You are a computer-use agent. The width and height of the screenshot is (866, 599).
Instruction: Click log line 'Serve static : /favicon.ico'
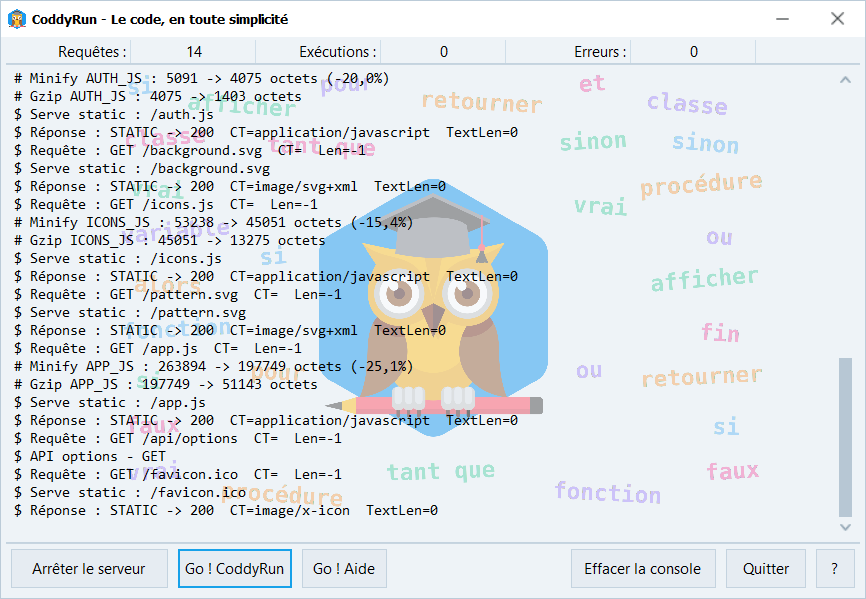(130, 492)
